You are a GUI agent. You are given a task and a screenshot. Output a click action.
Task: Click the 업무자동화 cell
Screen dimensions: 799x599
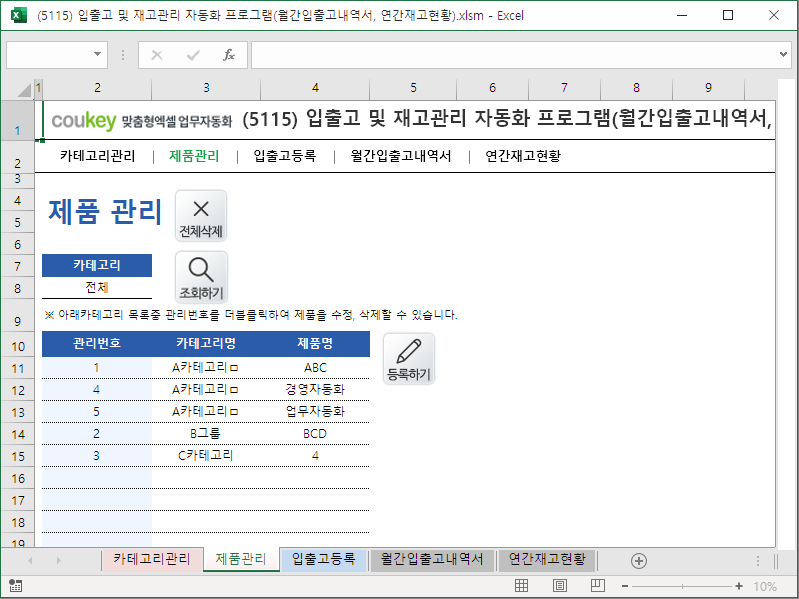[315, 412]
